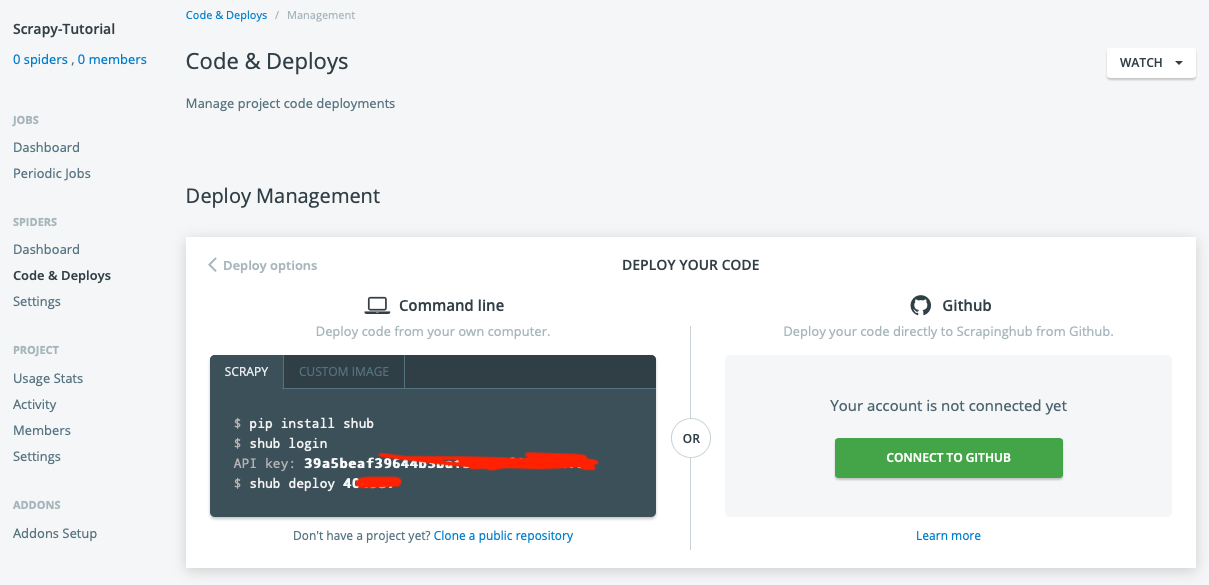
Task: Select Code & Deploys in sidebar
Action: (62, 275)
